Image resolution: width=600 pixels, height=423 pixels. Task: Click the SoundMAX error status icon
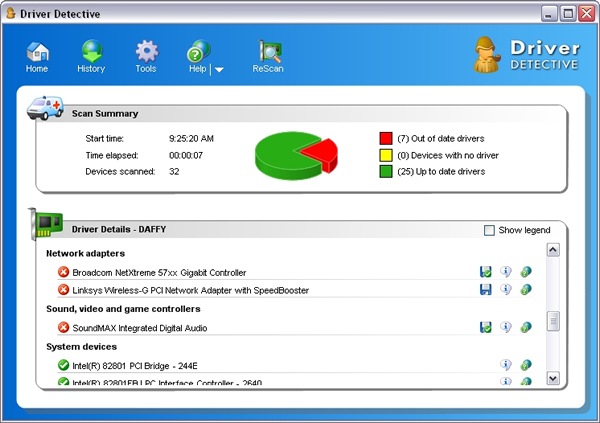tap(63, 328)
